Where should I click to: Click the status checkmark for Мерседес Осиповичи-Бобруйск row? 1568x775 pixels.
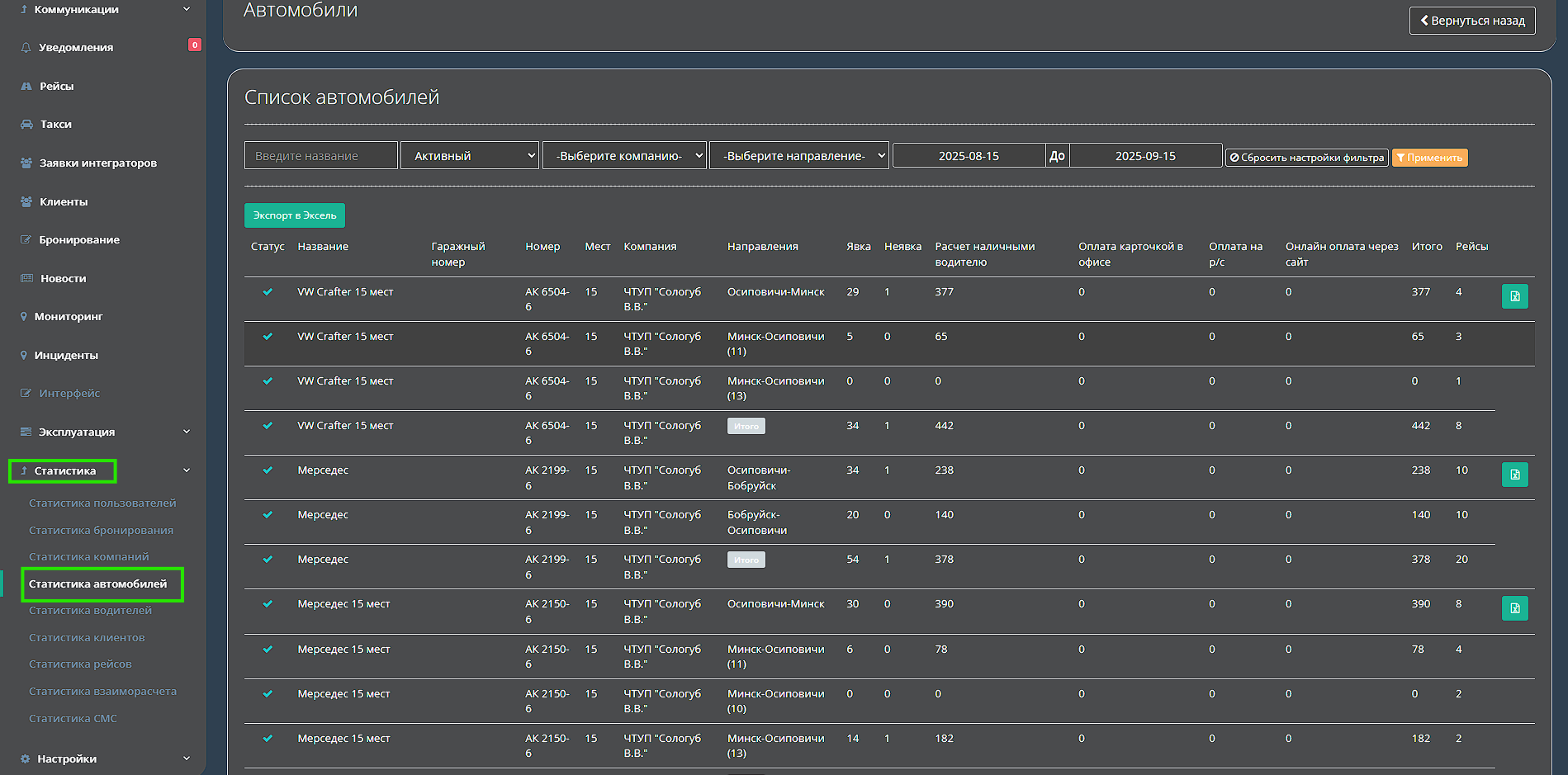point(268,470)
